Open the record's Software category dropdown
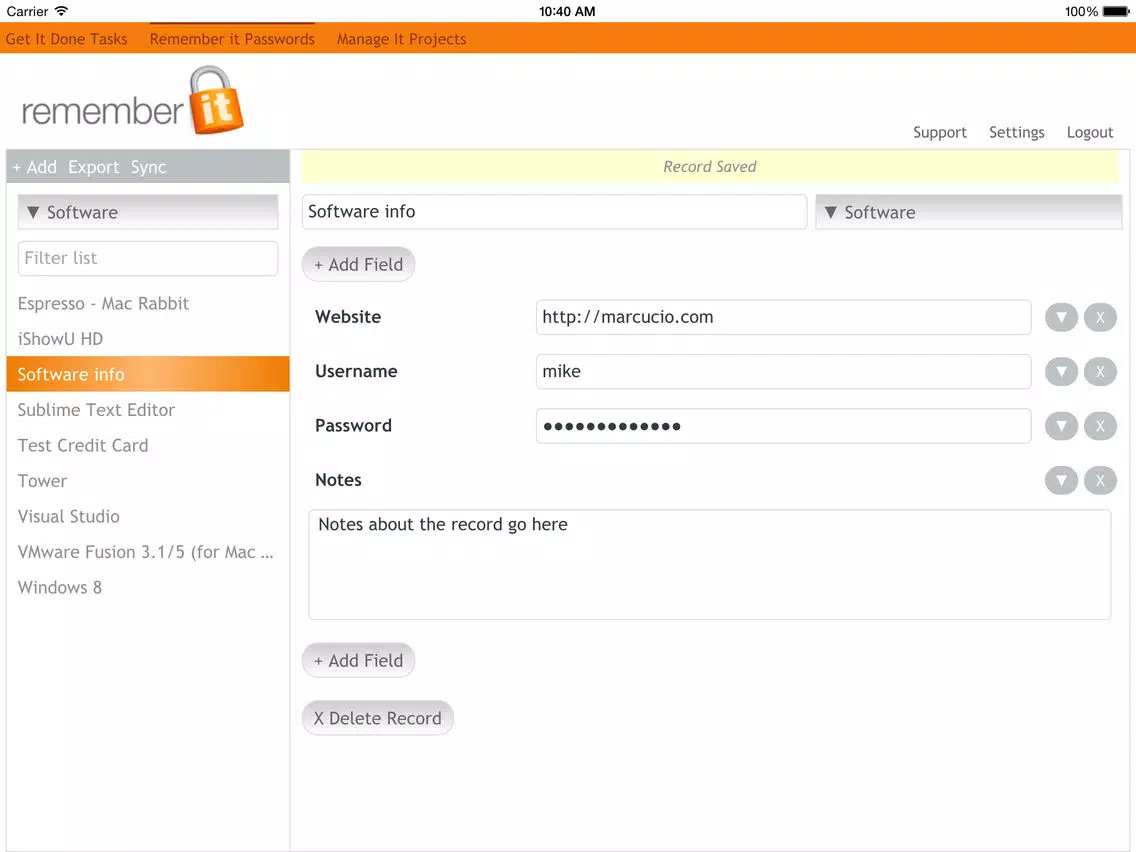1136x852 pixels. pos(969,212)
